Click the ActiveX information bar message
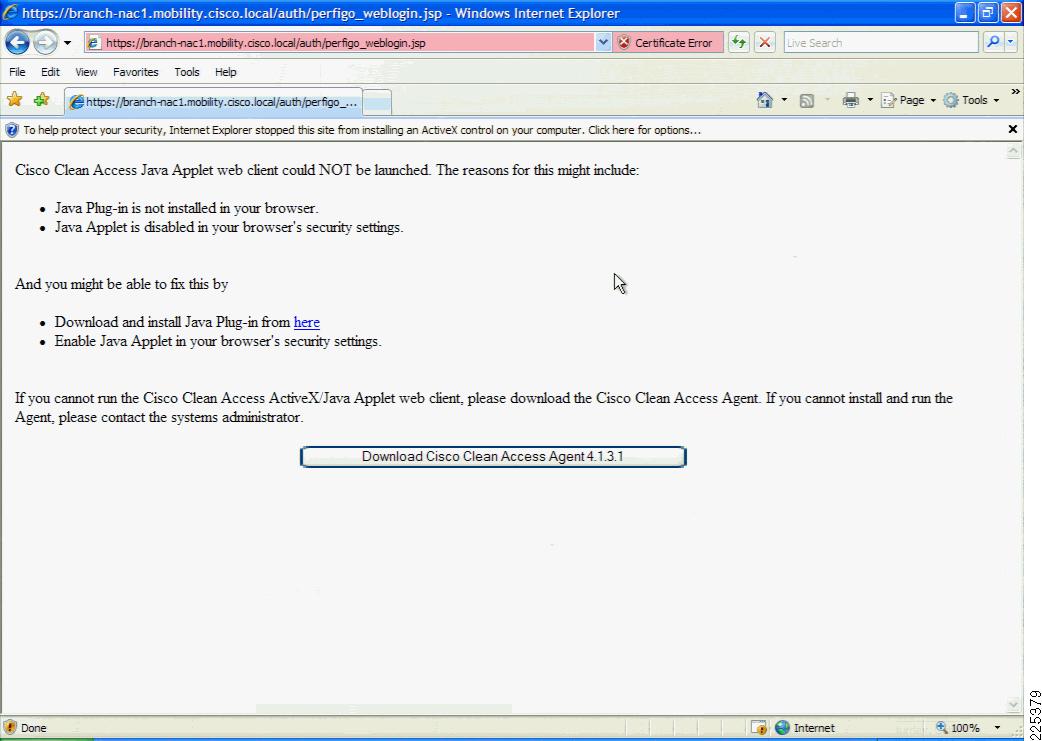 tap(362, 130)
